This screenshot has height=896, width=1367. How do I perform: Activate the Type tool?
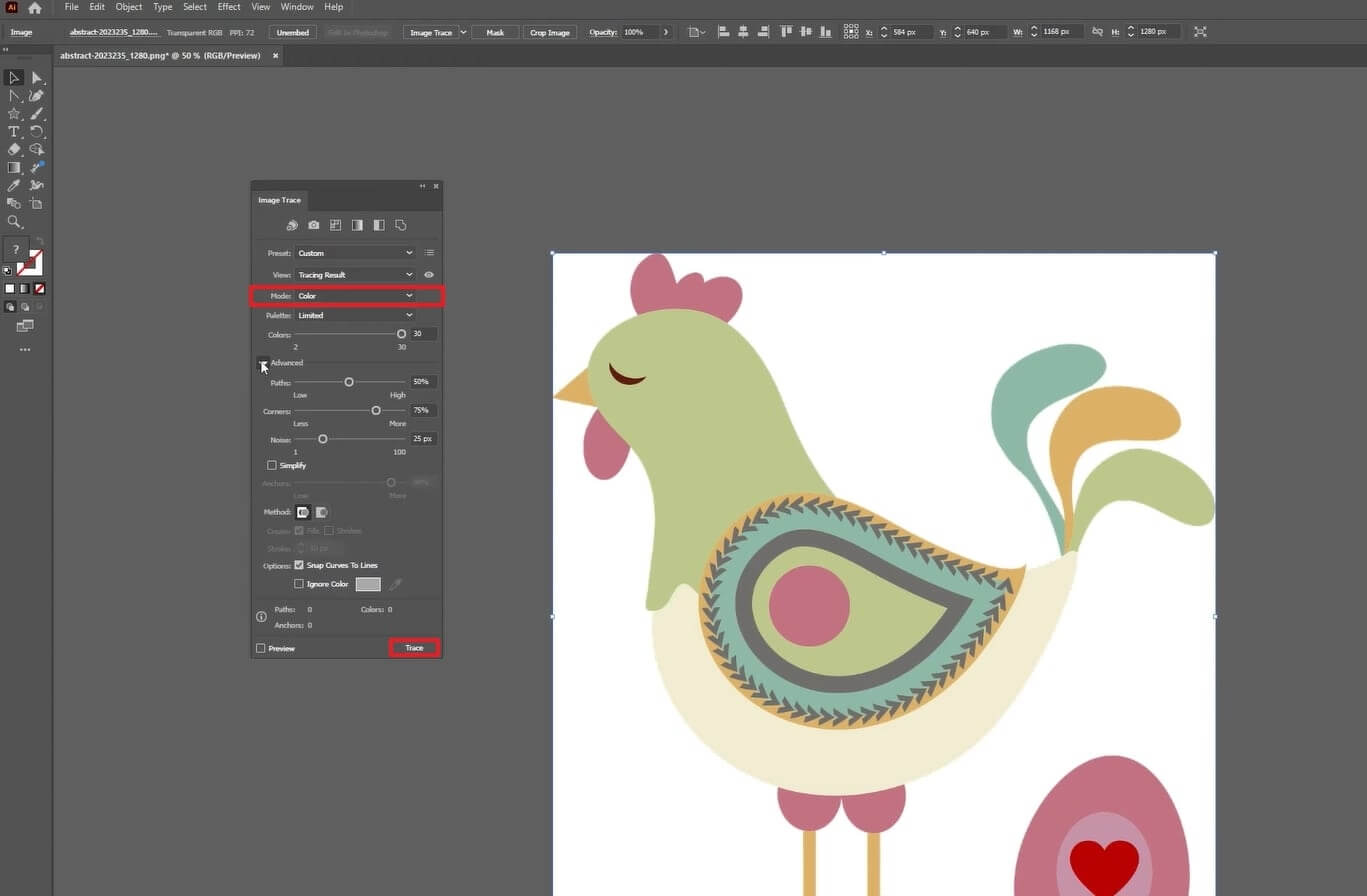(14, 132)
